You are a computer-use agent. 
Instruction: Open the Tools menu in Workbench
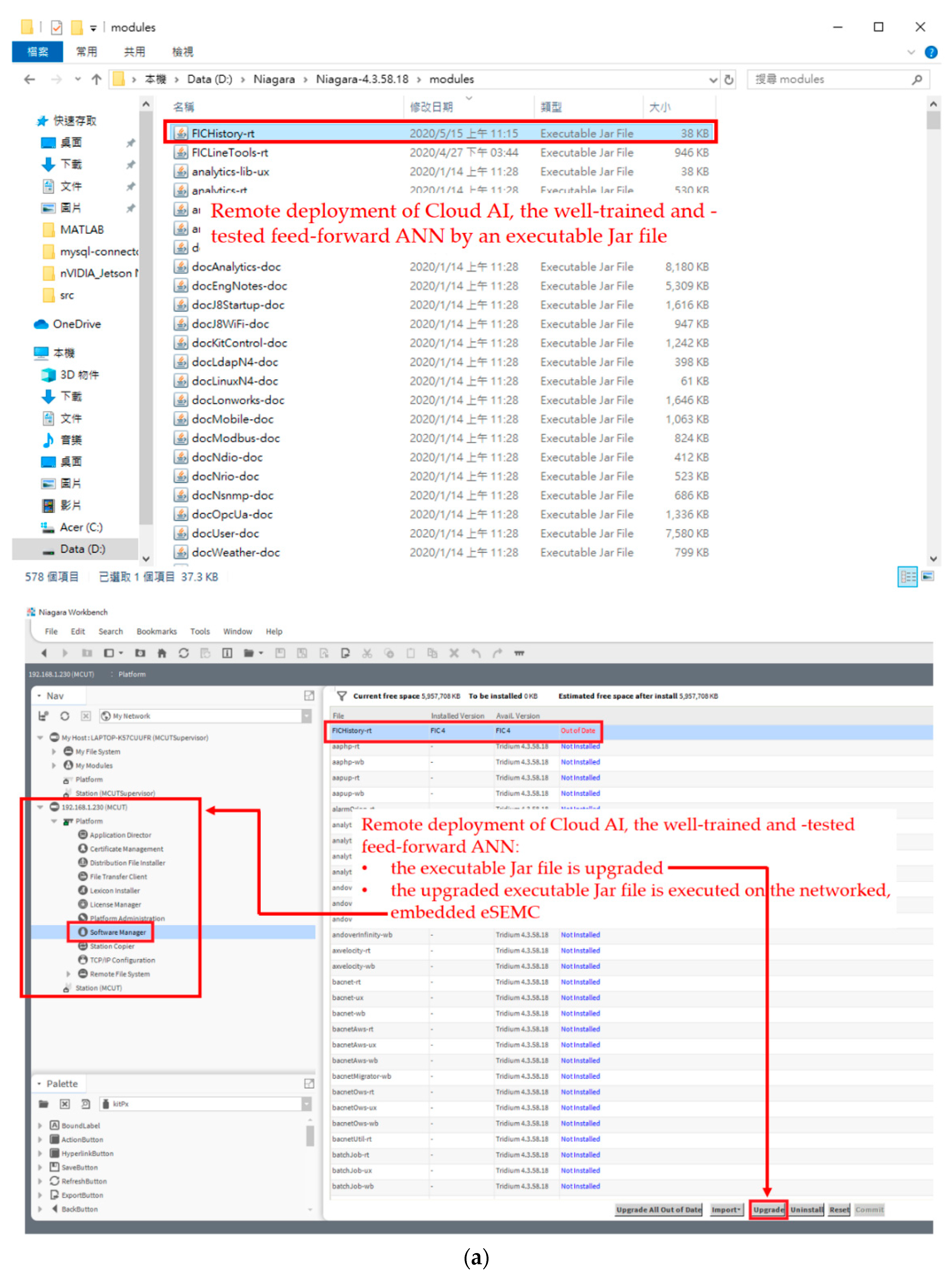[x=200, y=632]
